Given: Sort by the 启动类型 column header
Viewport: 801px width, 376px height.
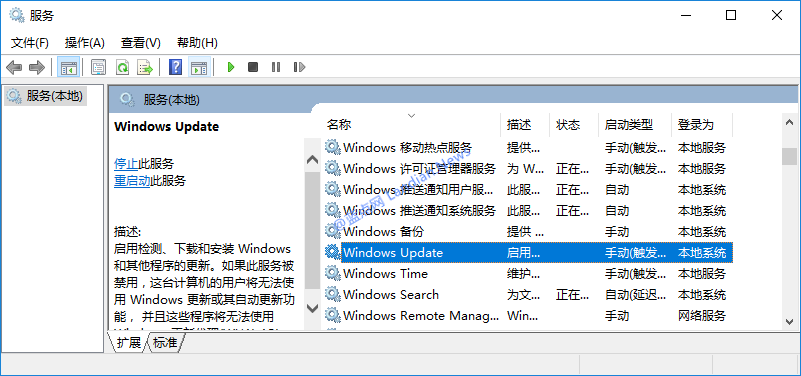Looking at the screenshot, I should (635, 125).
